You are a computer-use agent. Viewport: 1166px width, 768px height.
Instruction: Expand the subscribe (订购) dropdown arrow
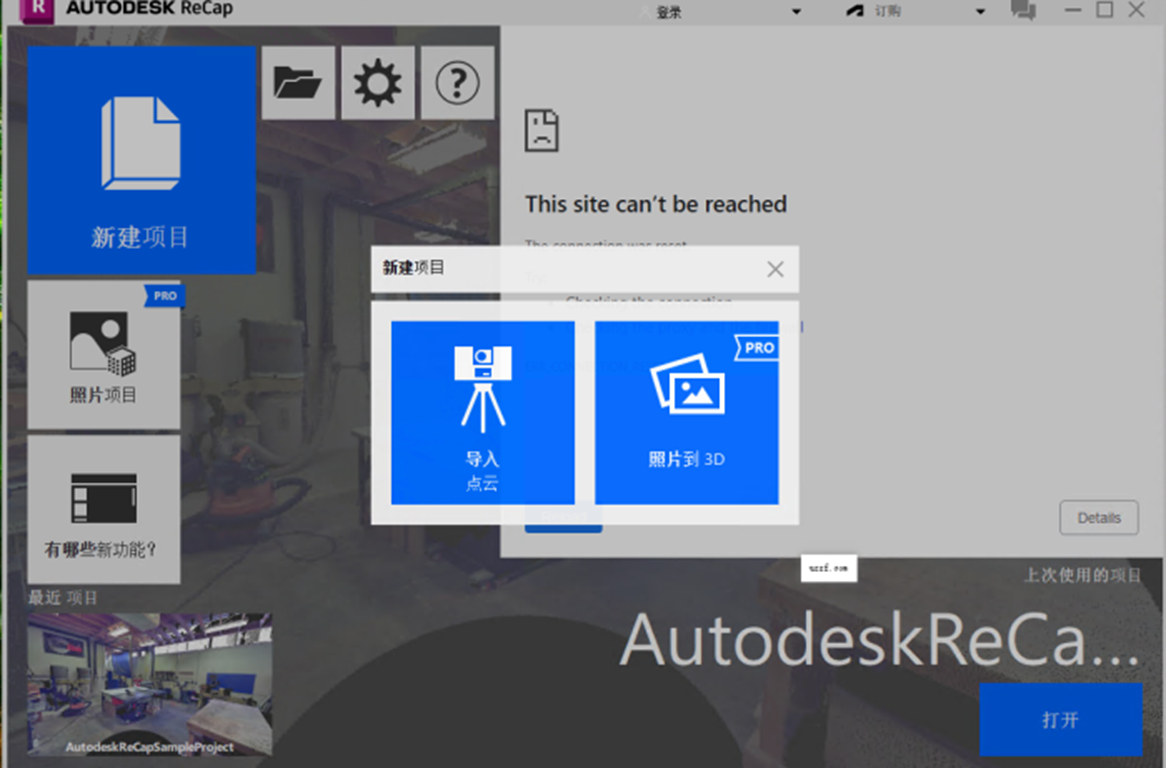click(980, 12)
